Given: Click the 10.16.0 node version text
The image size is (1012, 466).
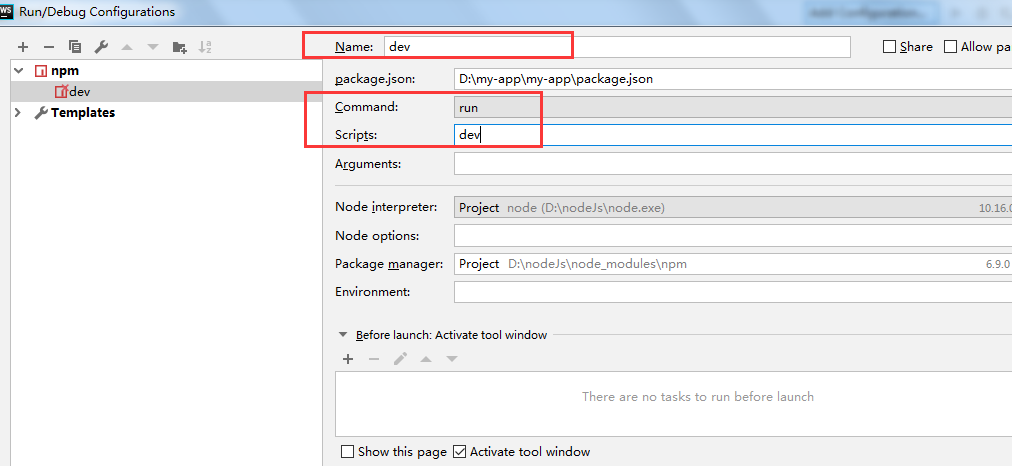Looking at the screenshot, I should click(995, 208).
